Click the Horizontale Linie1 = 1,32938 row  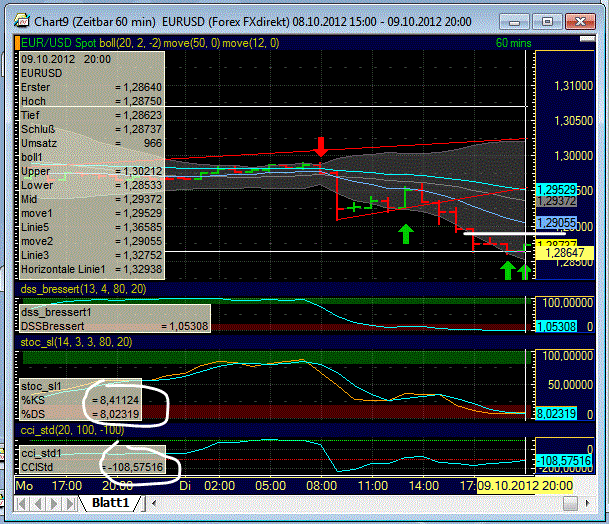[x=91, y=269]
